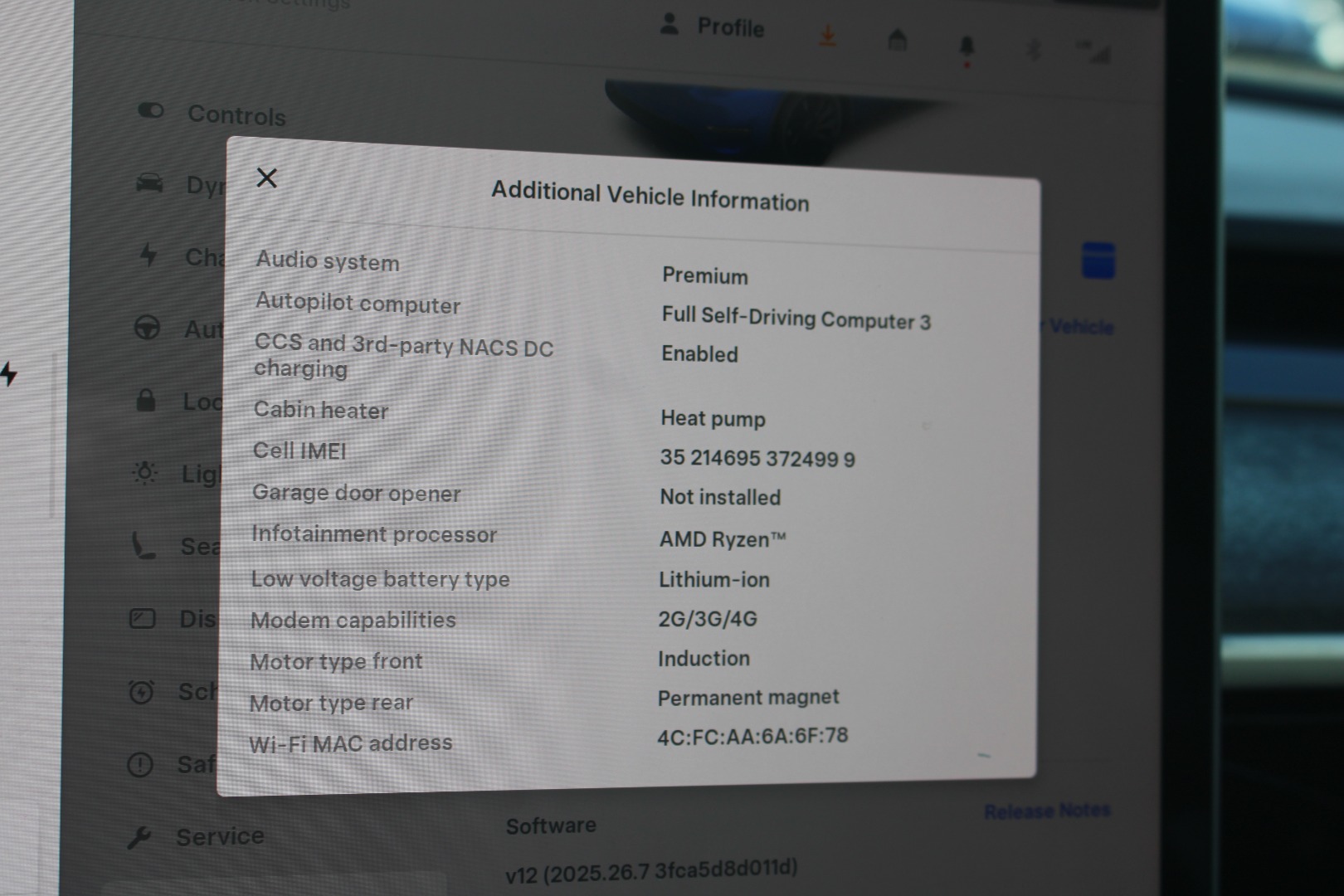Check the cellular signal strength icon
Screen dimensions: 1344x896
coord(1094,51)
